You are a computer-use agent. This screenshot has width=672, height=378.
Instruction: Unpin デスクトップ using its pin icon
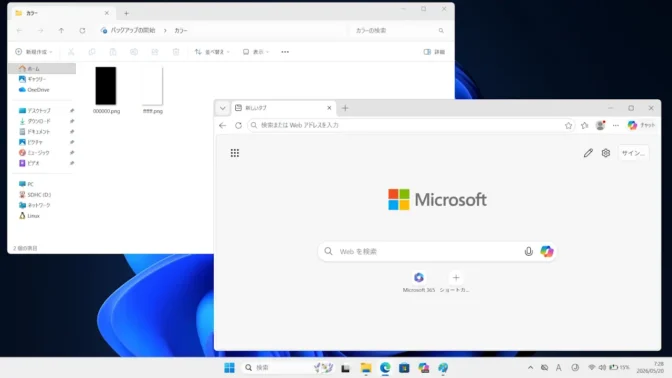[72, 111]
